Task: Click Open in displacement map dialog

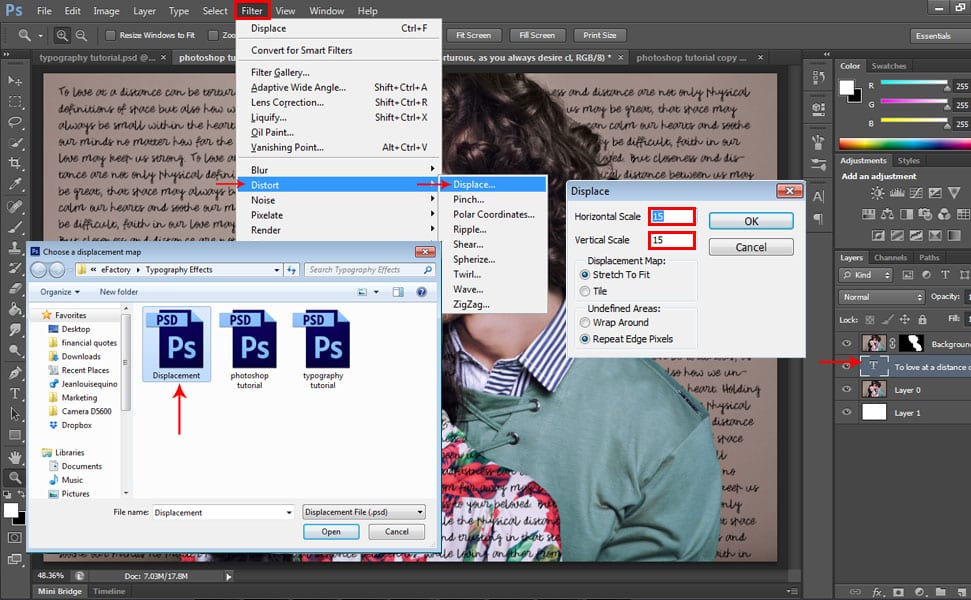Action: pos(331,531)
